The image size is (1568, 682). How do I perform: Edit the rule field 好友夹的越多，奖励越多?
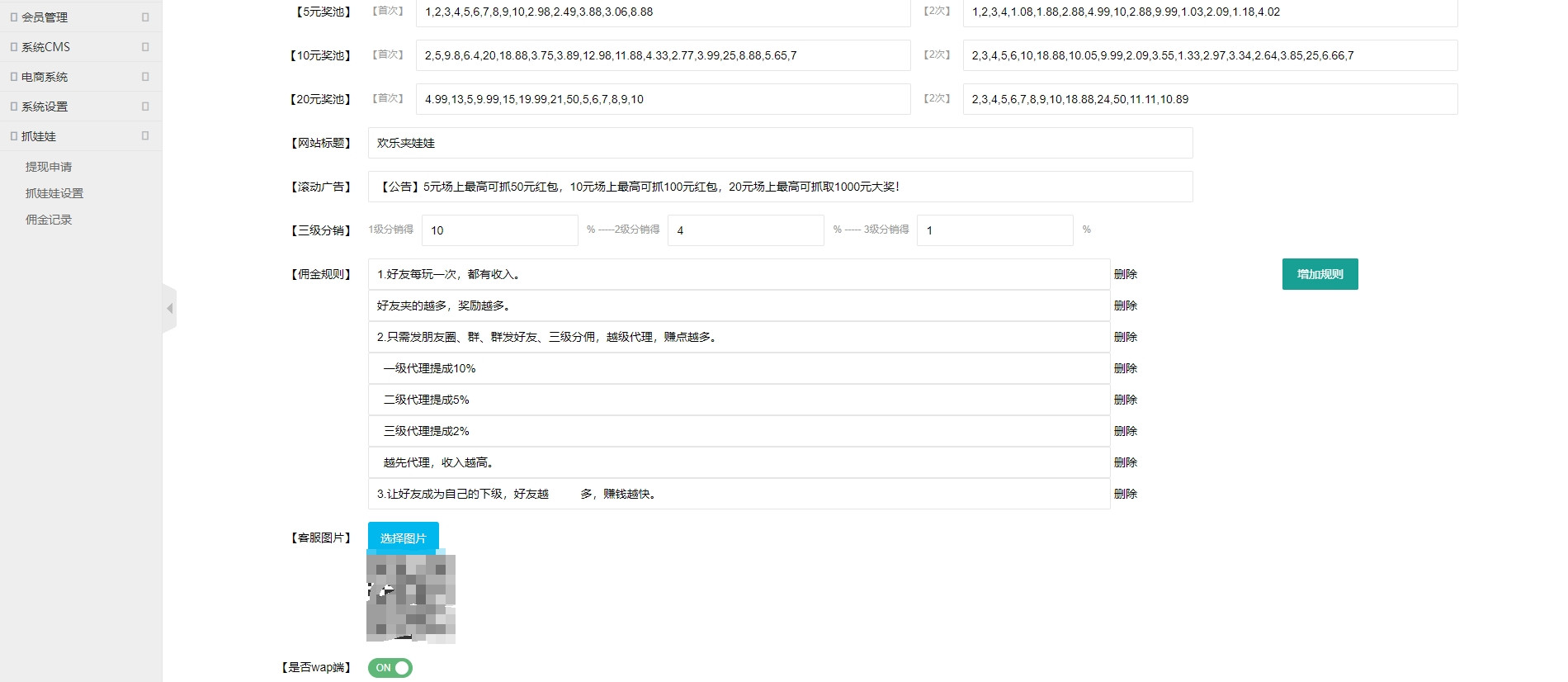click(739, 305)
